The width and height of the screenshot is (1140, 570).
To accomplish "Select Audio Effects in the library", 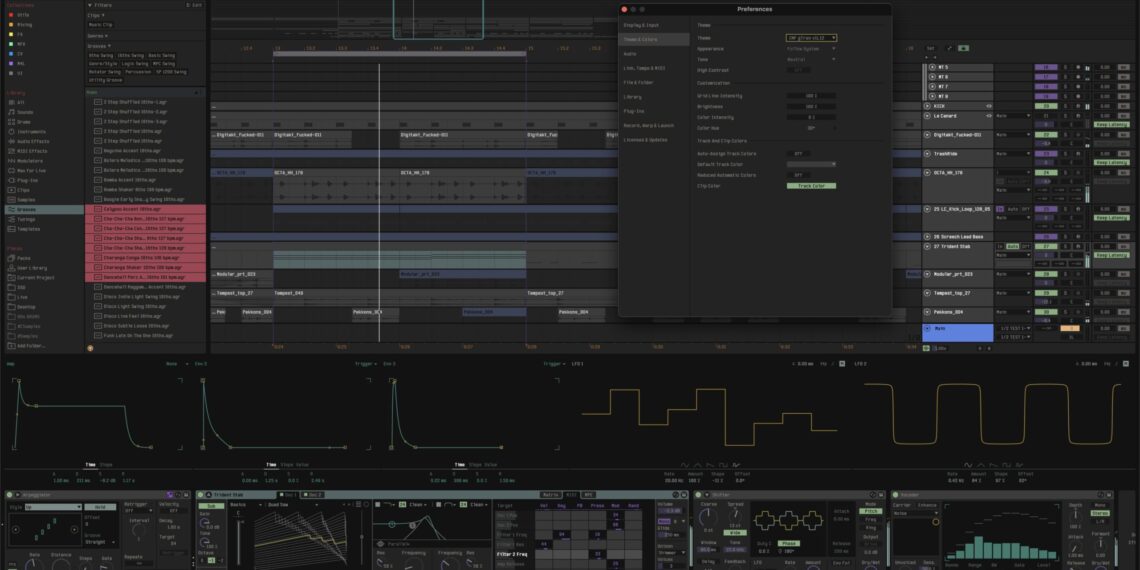I will coord(34,141).
